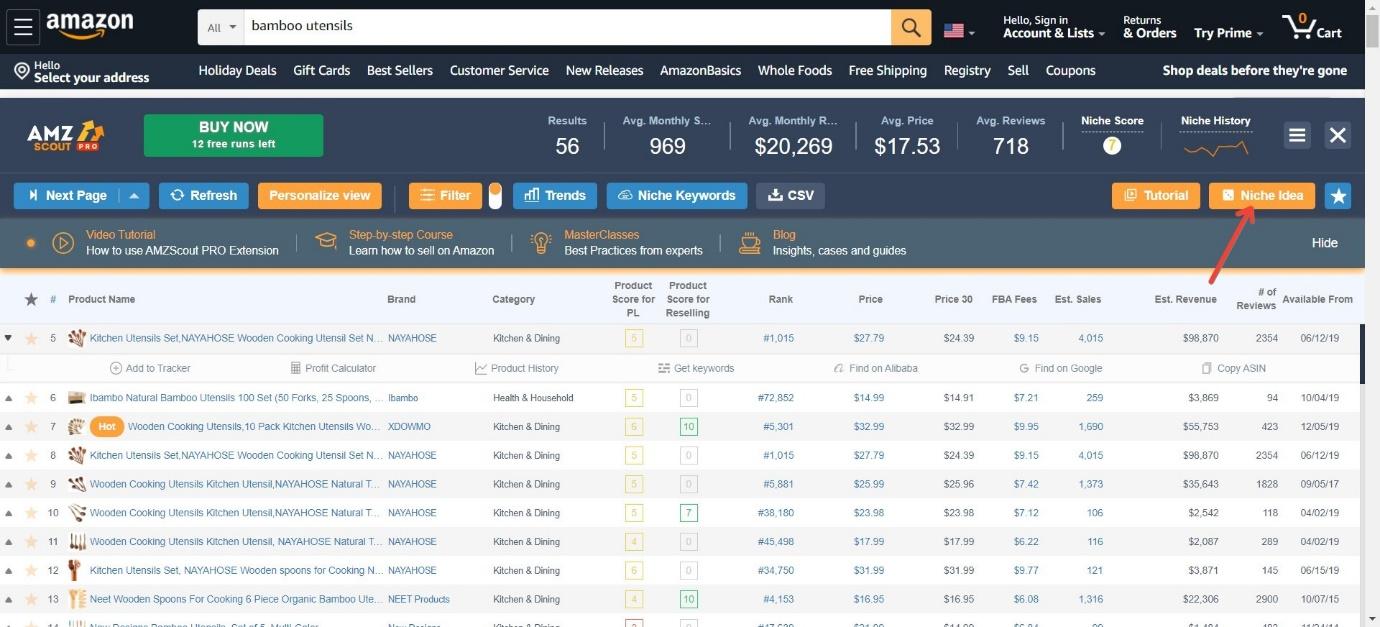Image resolution: width=1380 pixels, height=627 pixels.
Task: Open the Try Prime dropdown
Action: [1228, 33]
